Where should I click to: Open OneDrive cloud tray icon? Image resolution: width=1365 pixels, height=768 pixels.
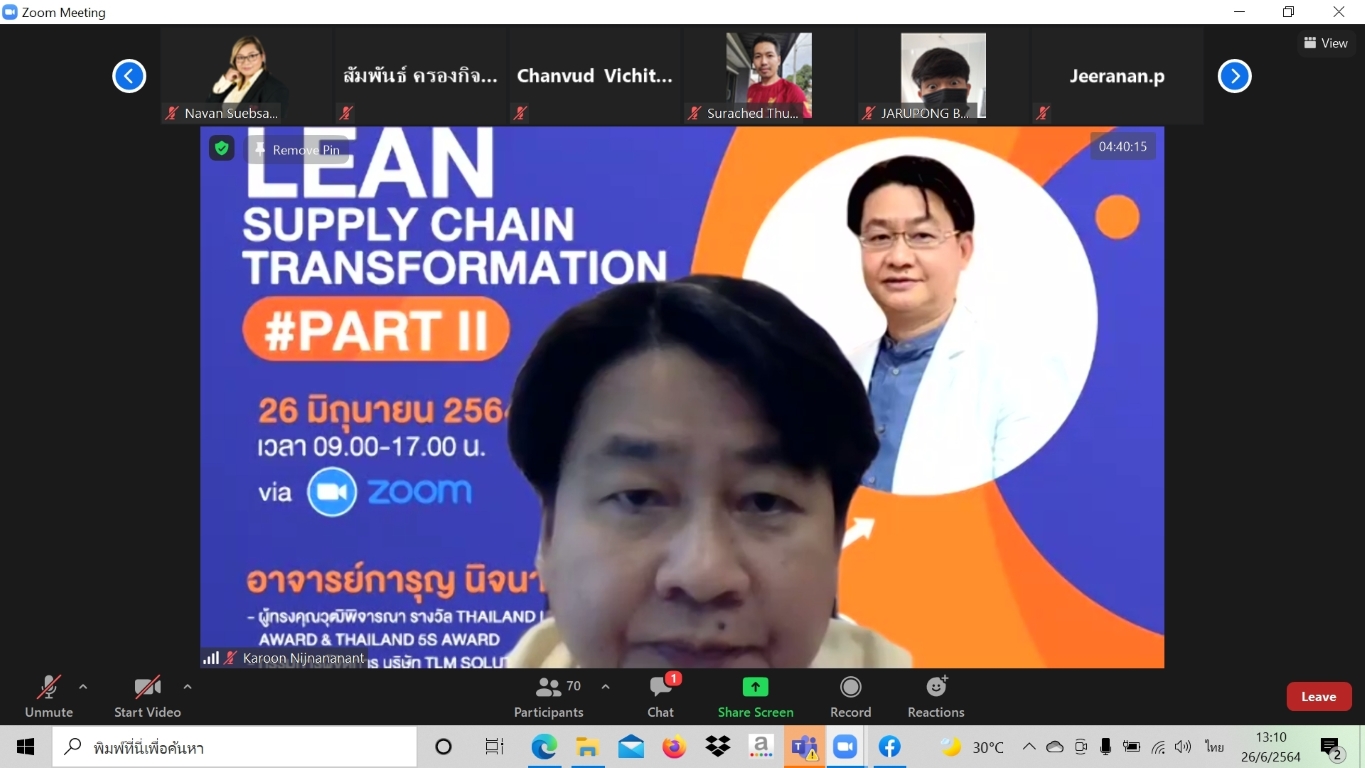1055,747
